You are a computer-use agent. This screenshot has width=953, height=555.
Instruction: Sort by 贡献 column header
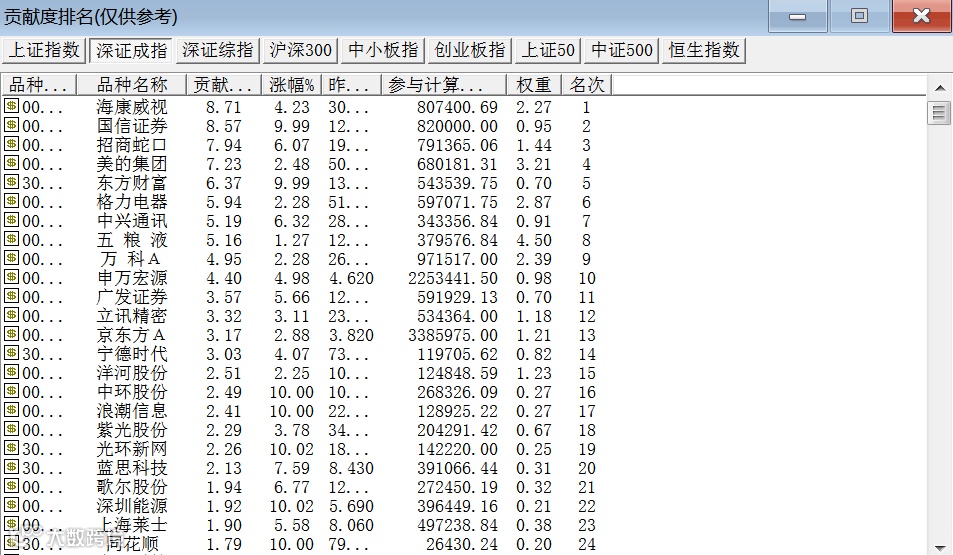(224, 84)
